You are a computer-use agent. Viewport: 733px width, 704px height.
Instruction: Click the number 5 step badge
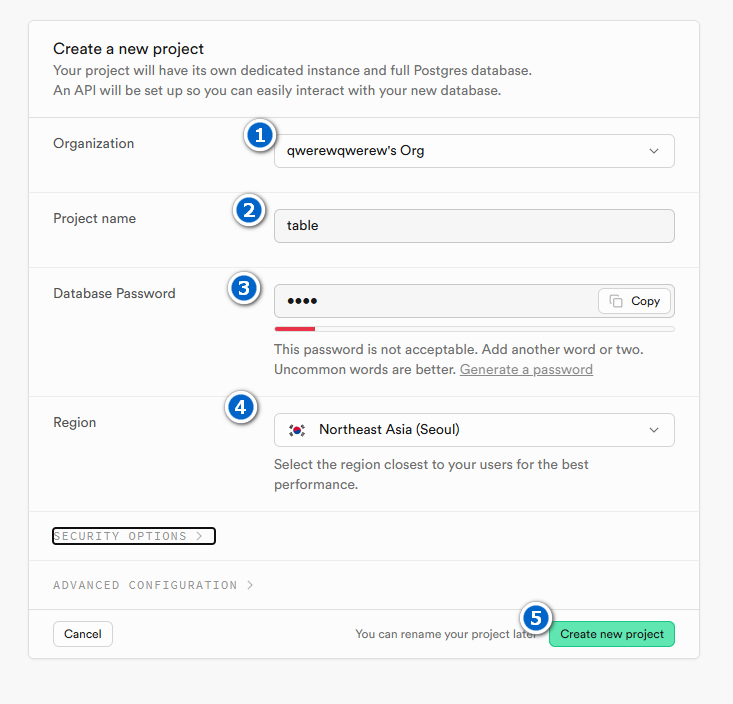point(536,619)
